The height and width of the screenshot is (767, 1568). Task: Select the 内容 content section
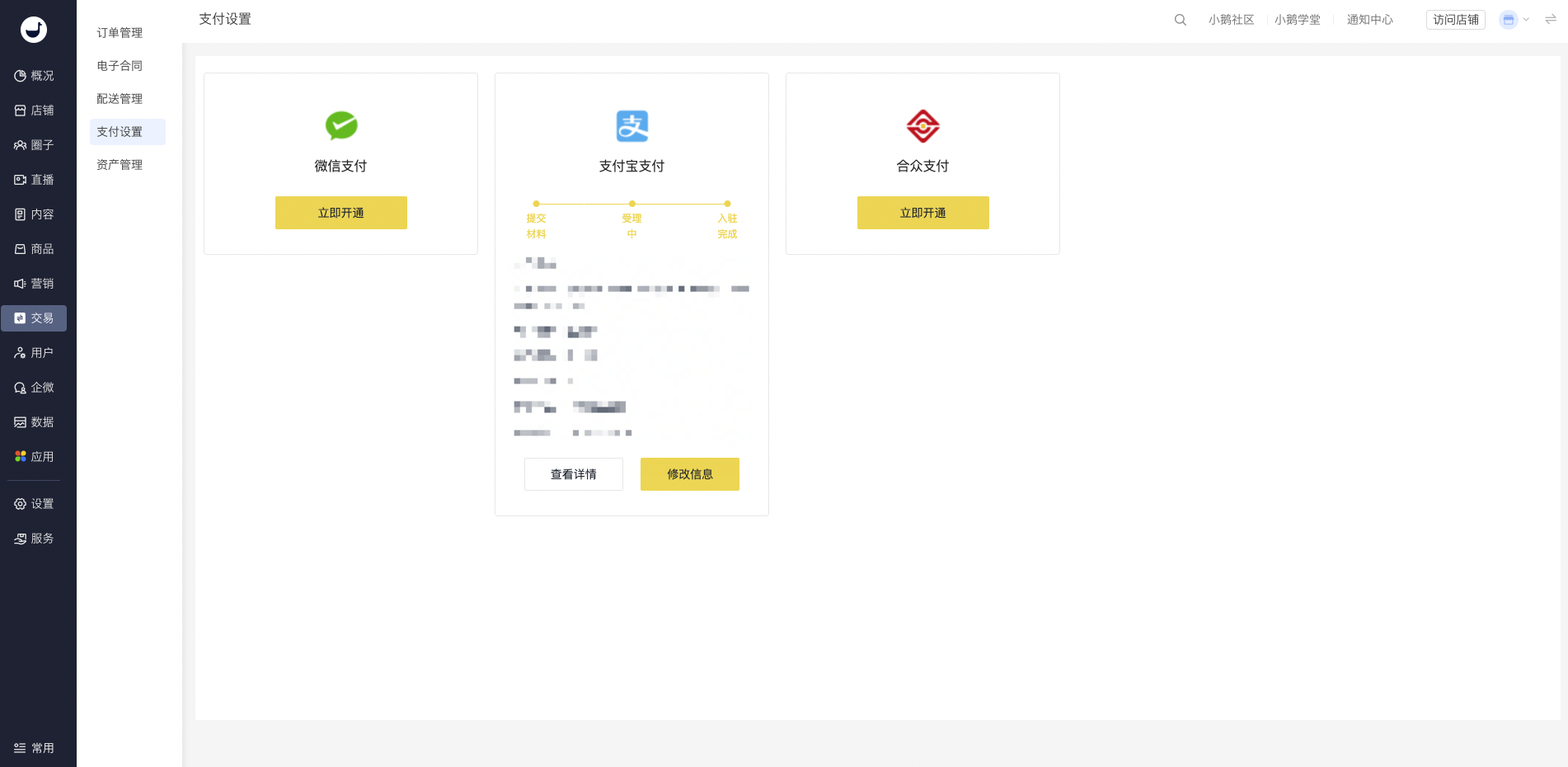(x=34, y=214)
